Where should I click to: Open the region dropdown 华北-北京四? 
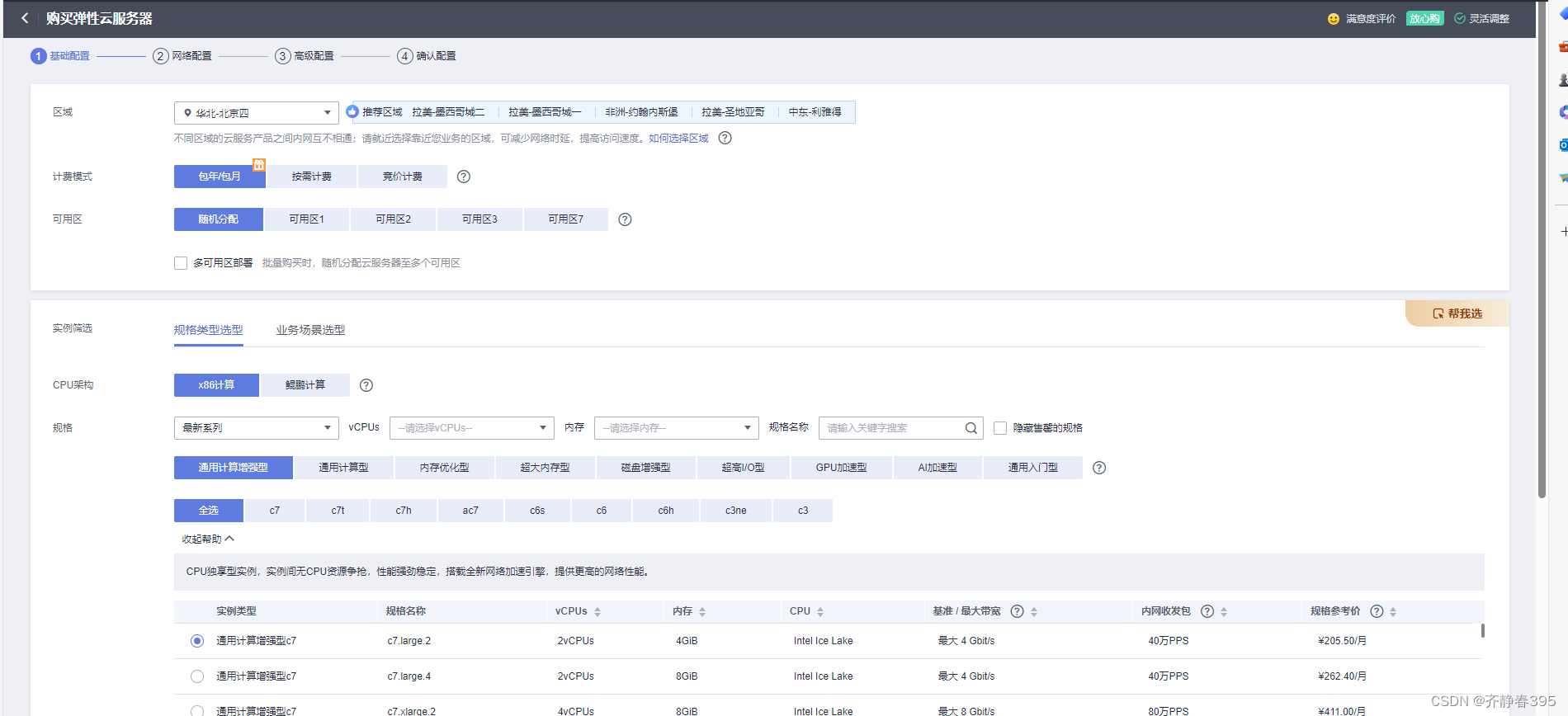click(257, 113)
